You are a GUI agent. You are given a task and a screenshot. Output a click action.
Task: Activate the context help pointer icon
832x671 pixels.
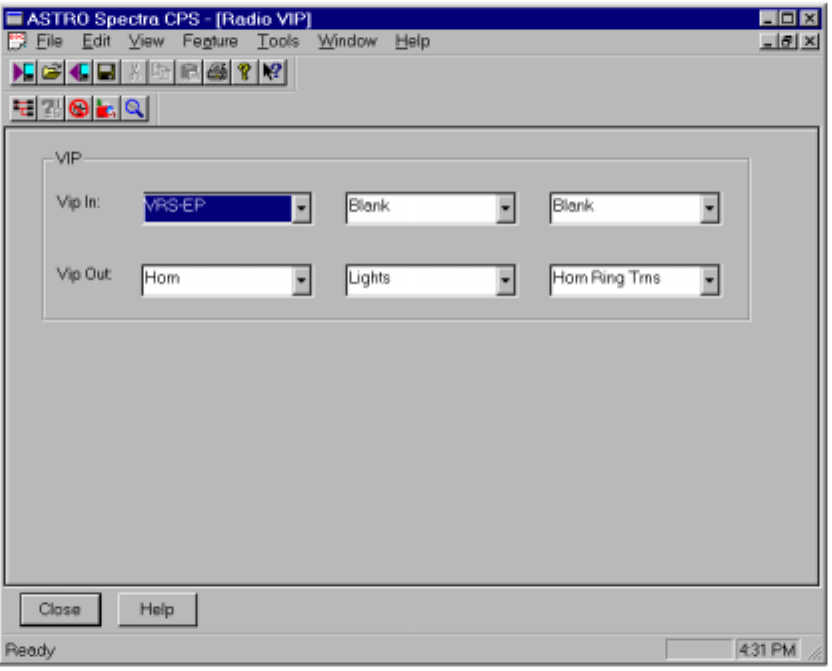[x=273, y=72]
